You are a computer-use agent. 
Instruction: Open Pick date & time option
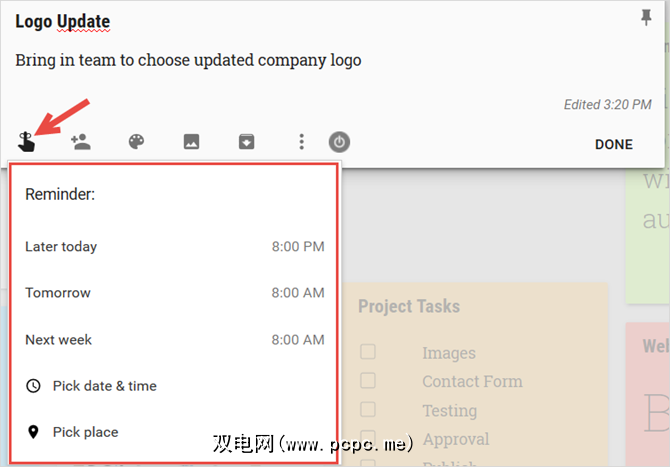tap(104, 386)
